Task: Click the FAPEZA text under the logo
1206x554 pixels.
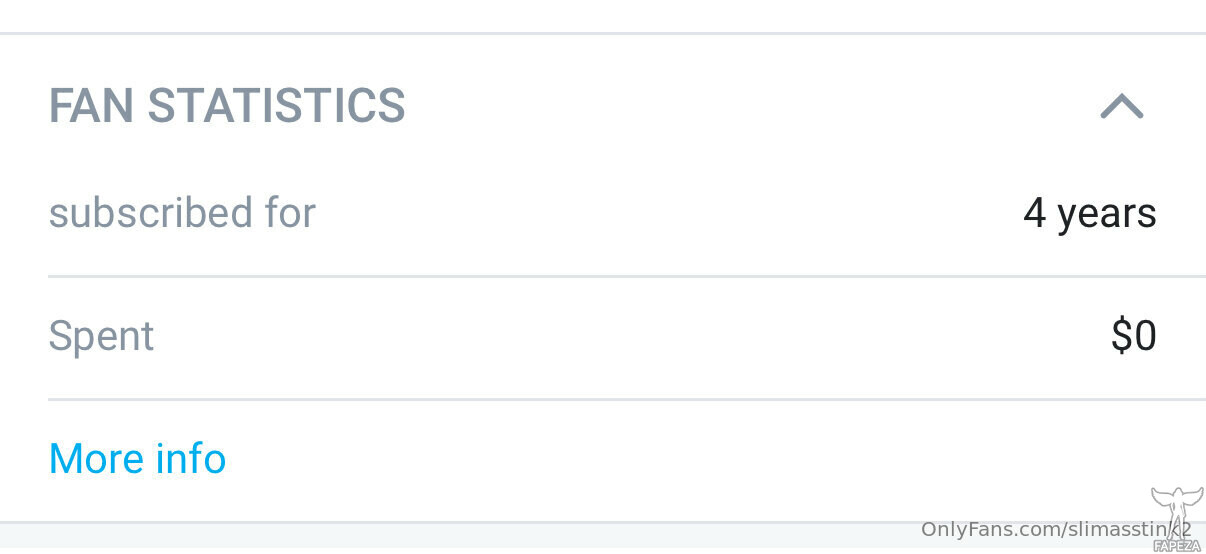Action: pyautogui.click(x=1177, y=546)
